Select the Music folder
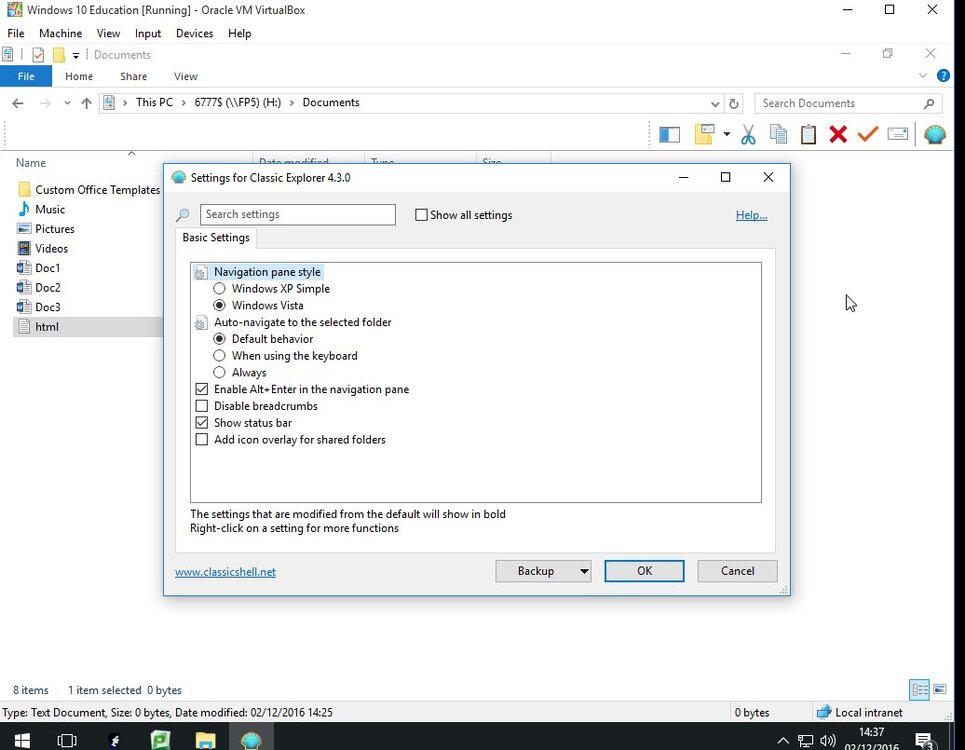 pyautogui.click(x=41, y=209)
